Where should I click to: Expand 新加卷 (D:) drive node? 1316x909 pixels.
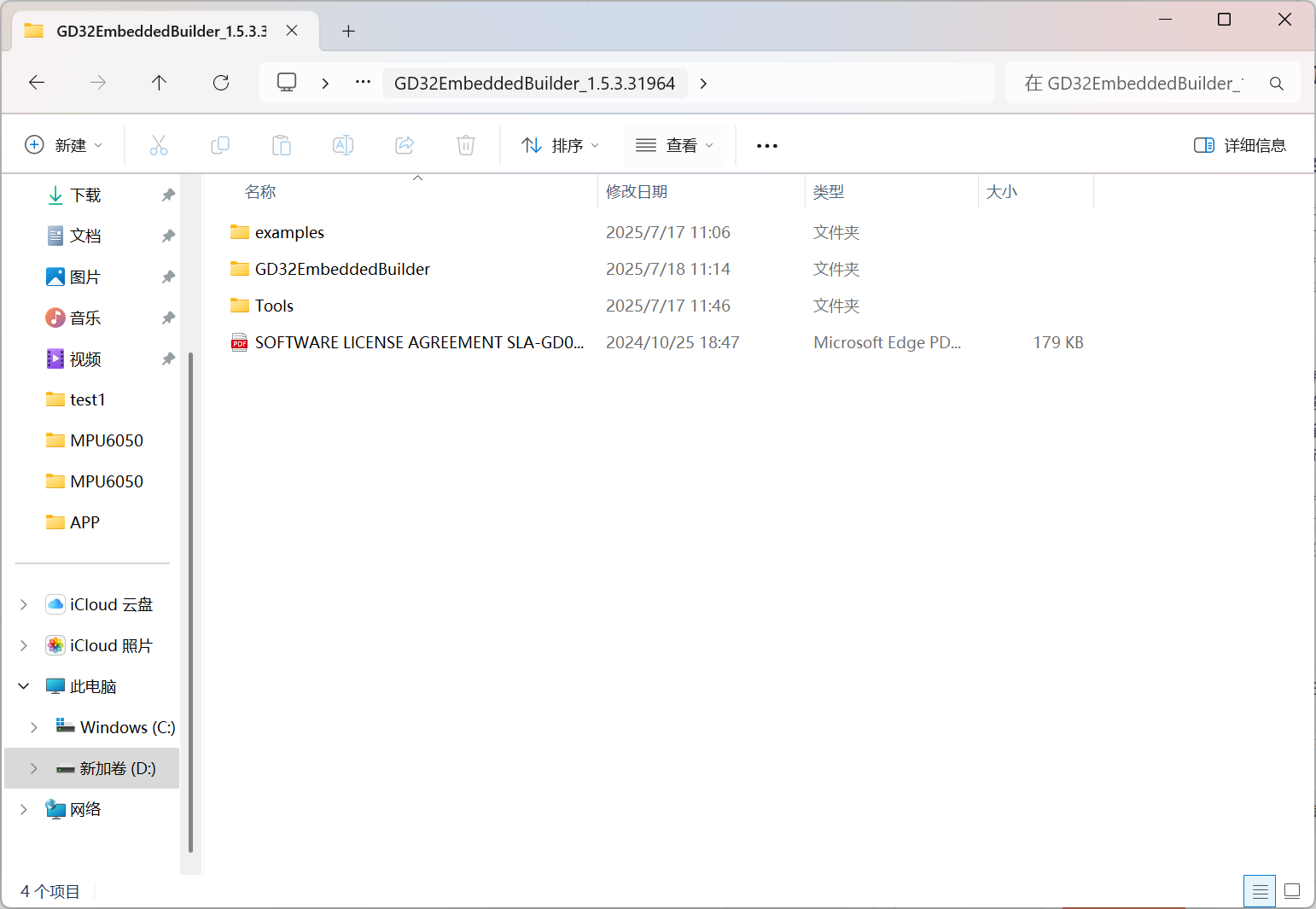click(x=34, y=768)
